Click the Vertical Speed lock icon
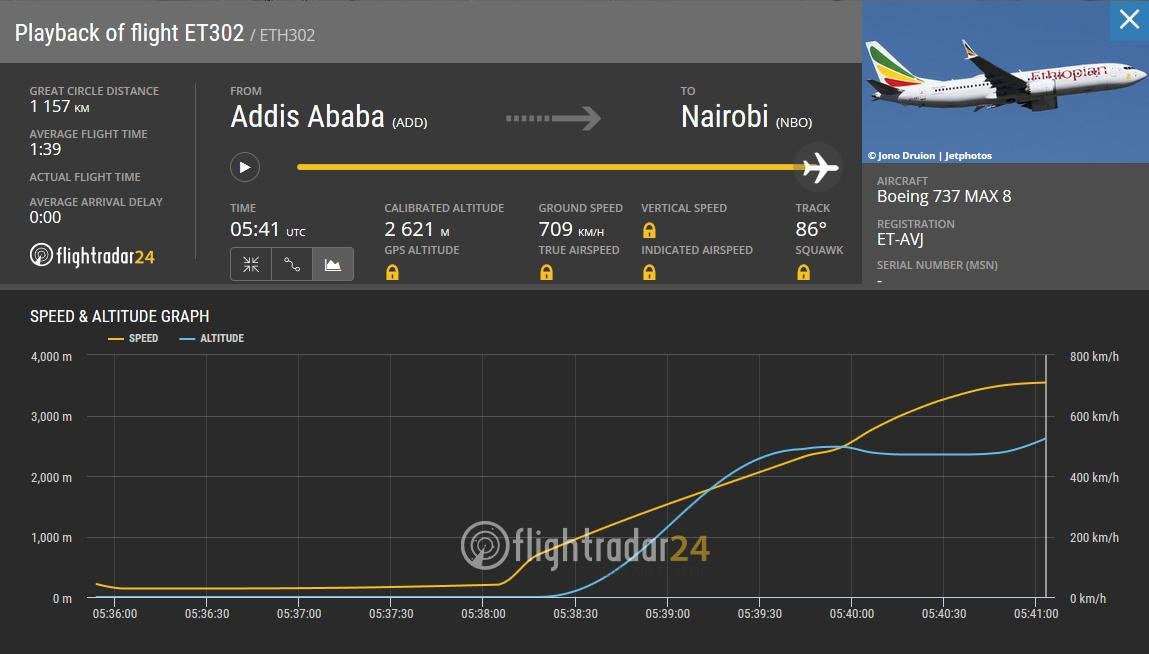The height and width of the screenshot is (654, 1149). pyautogui.click(x=649, y=230)
